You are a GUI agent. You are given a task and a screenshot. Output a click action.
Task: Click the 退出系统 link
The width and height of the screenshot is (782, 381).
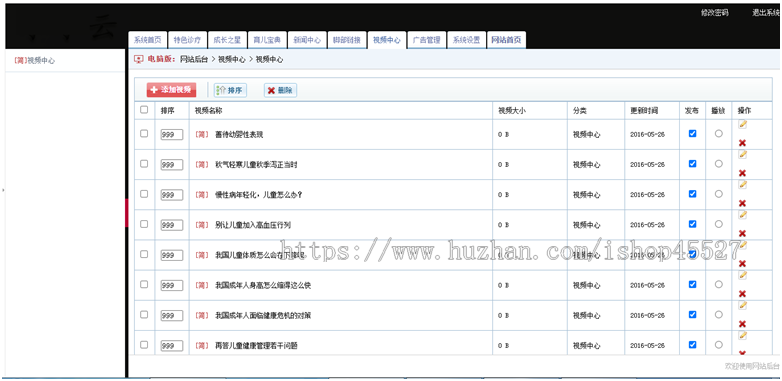click(766, 13)
